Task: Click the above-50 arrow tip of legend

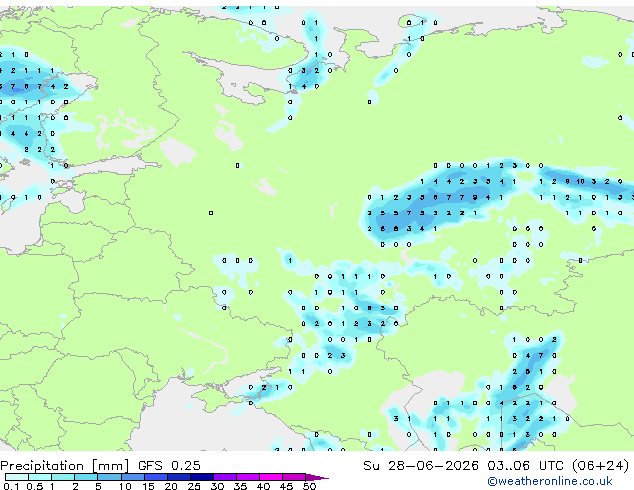Action: pyautogui.click(x=316, y=477)
